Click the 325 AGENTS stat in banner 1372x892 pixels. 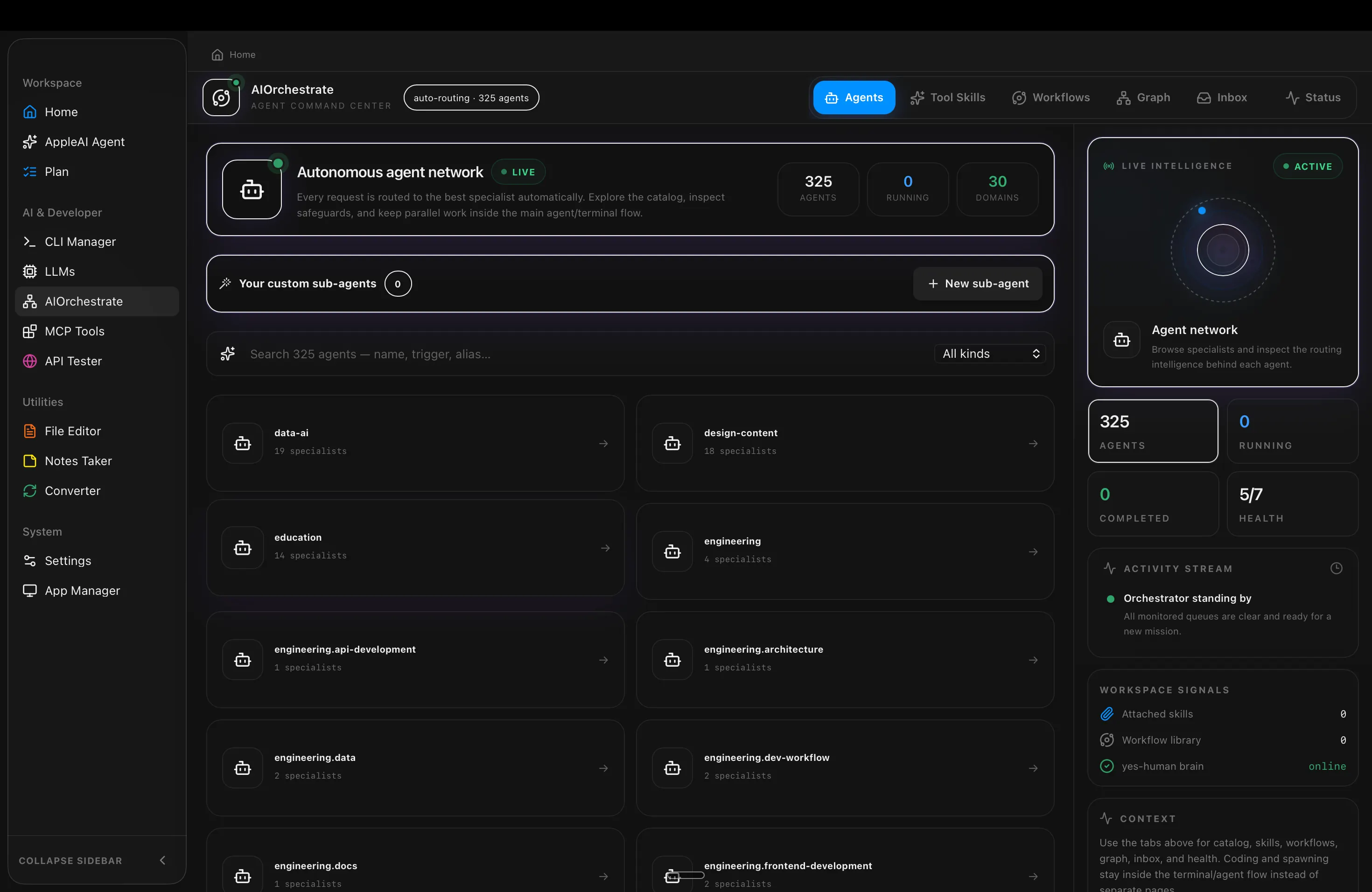click(818, 189)
